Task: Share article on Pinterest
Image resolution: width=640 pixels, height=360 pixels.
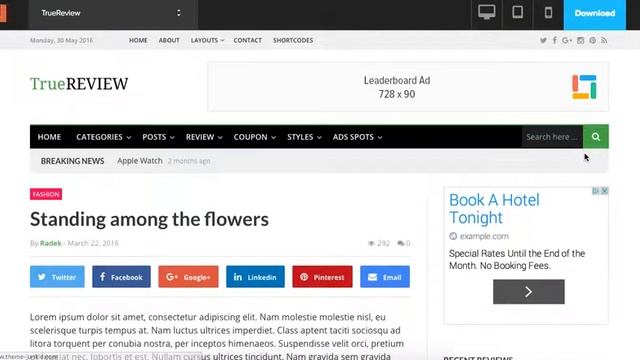Action: click(x=322, y=277)
